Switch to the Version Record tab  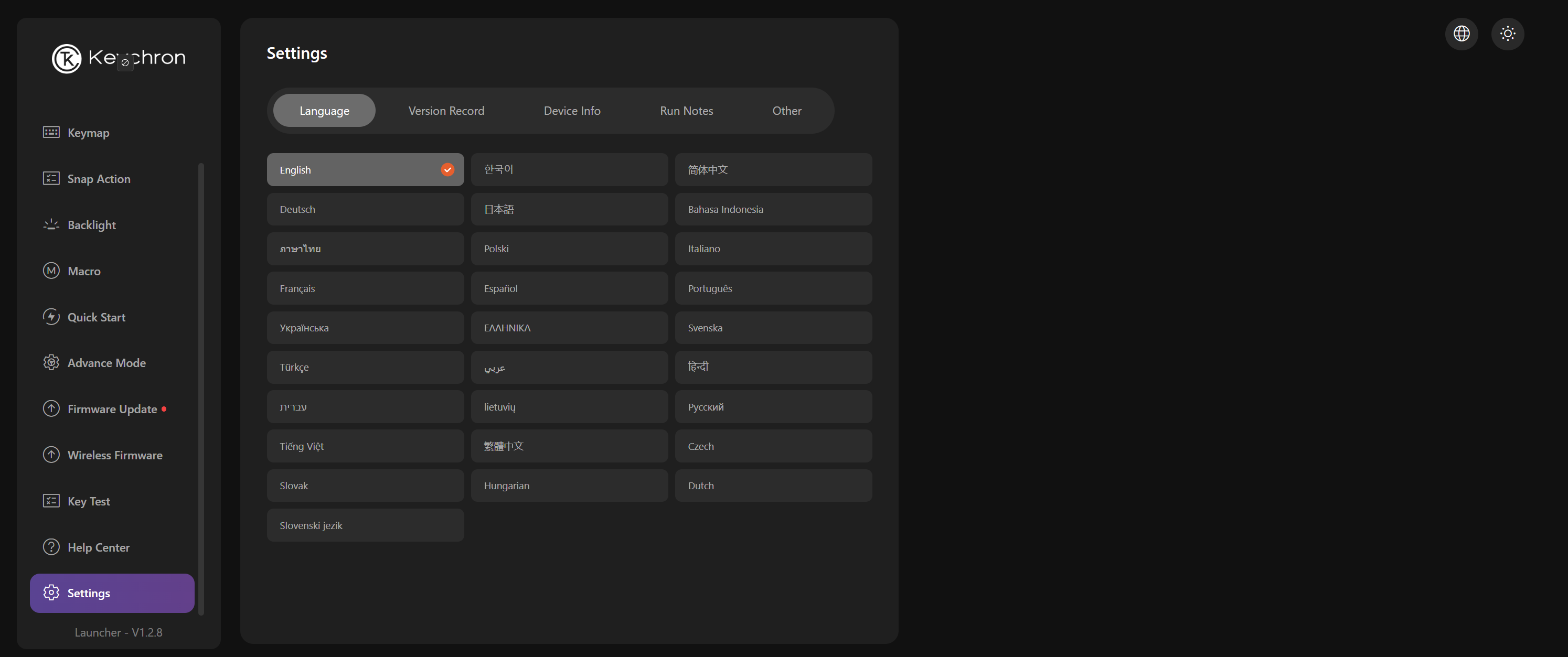tap(446, 111)
